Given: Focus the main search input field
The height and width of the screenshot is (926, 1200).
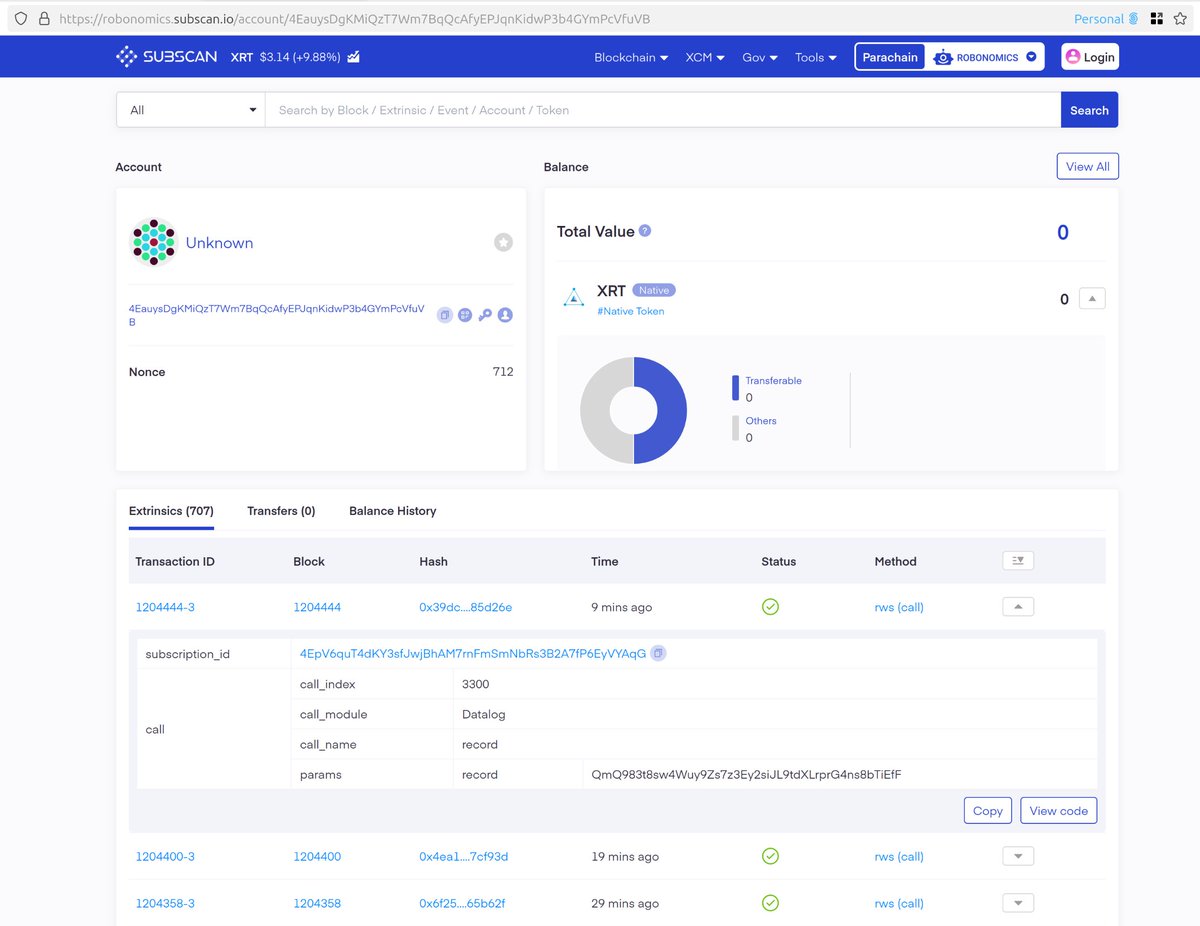Looking at the screenshot, I should tap(663, 110).
